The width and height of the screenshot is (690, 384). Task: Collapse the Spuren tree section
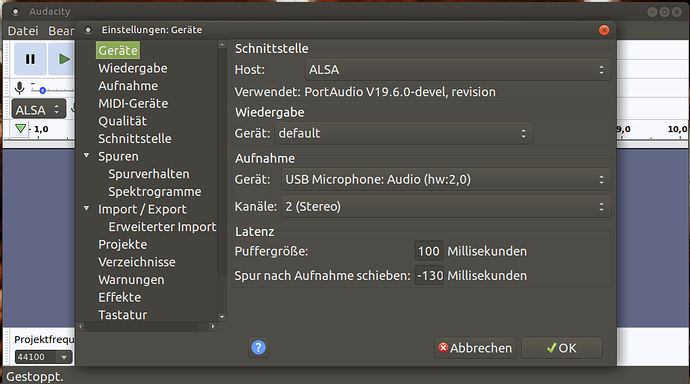[87, 155]
